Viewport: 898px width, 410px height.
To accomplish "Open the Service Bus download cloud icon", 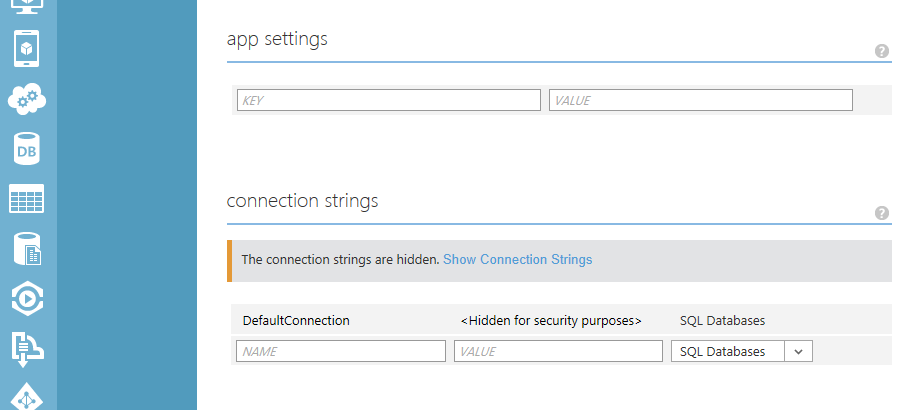I will pyautogui.click(x=27, y=349).
